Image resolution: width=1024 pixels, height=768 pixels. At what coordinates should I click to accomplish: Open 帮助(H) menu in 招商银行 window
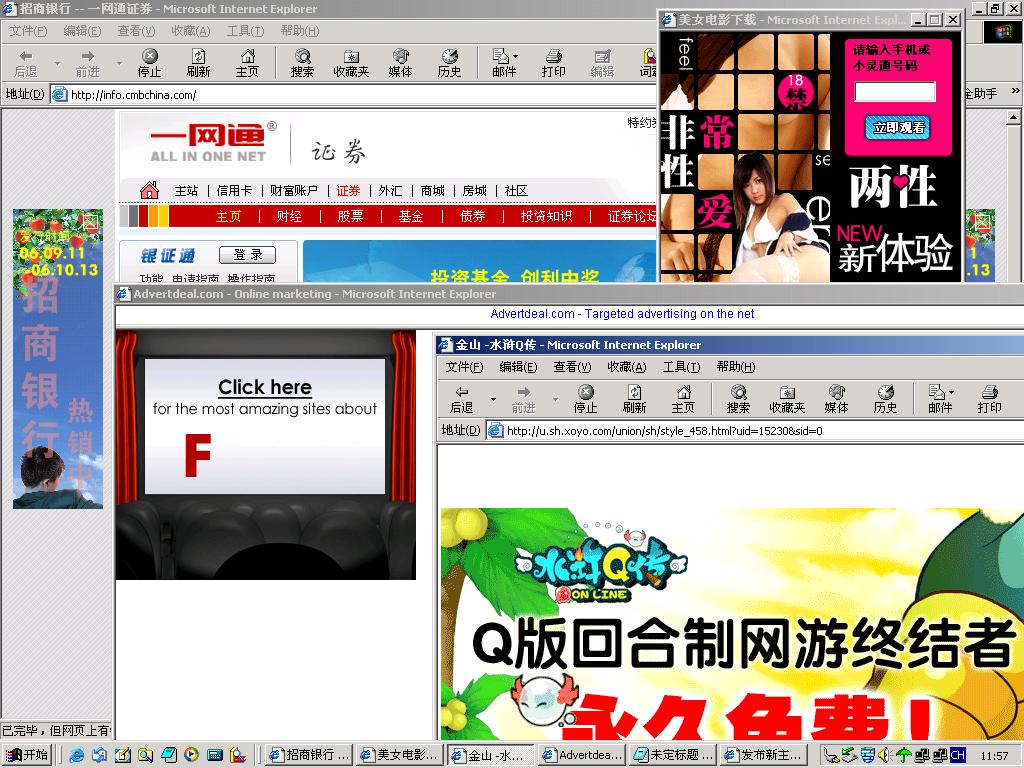(x=300, y=31)
